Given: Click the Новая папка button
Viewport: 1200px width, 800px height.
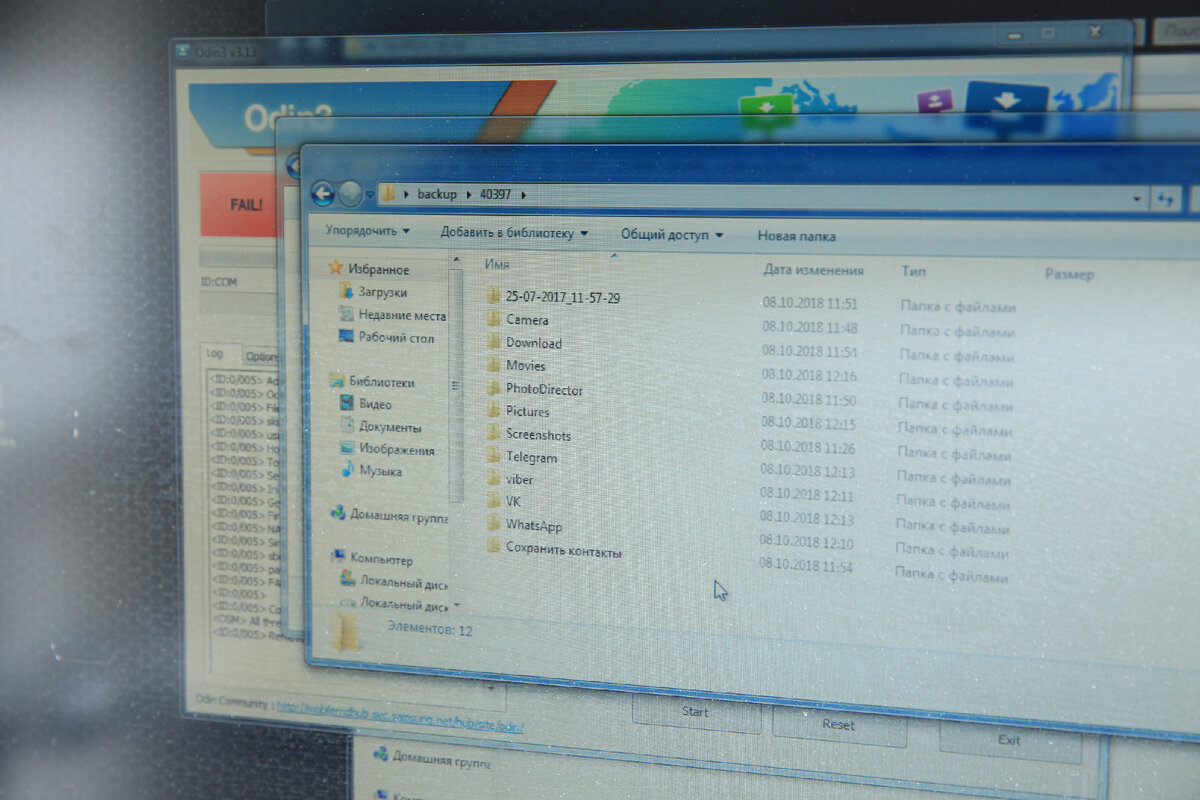Looking at the screenshot, I should click(x=796, y=237).
